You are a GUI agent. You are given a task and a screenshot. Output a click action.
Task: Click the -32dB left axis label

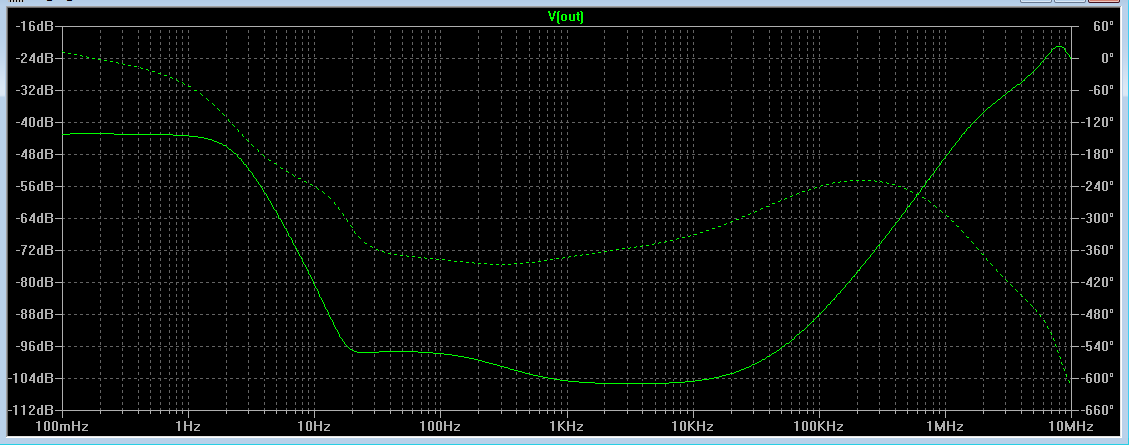coord(37,90)
